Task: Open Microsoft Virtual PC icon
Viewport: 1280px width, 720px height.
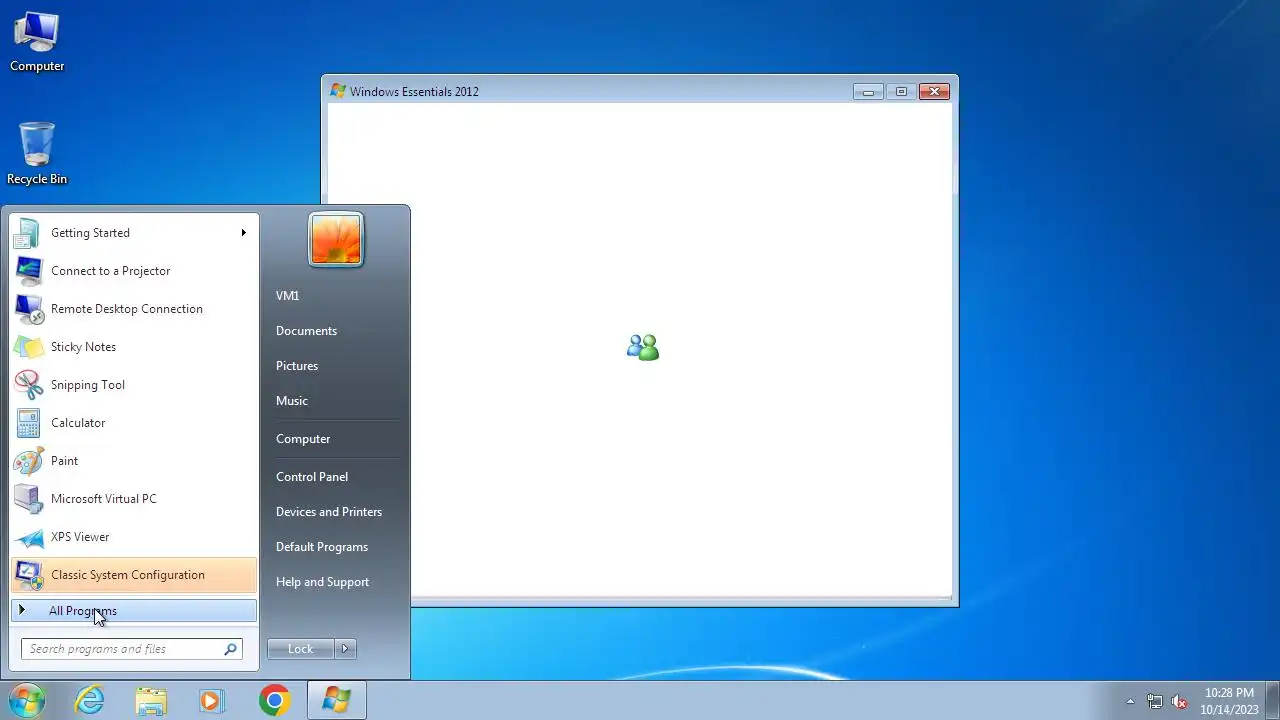Action: click(28, 499)
